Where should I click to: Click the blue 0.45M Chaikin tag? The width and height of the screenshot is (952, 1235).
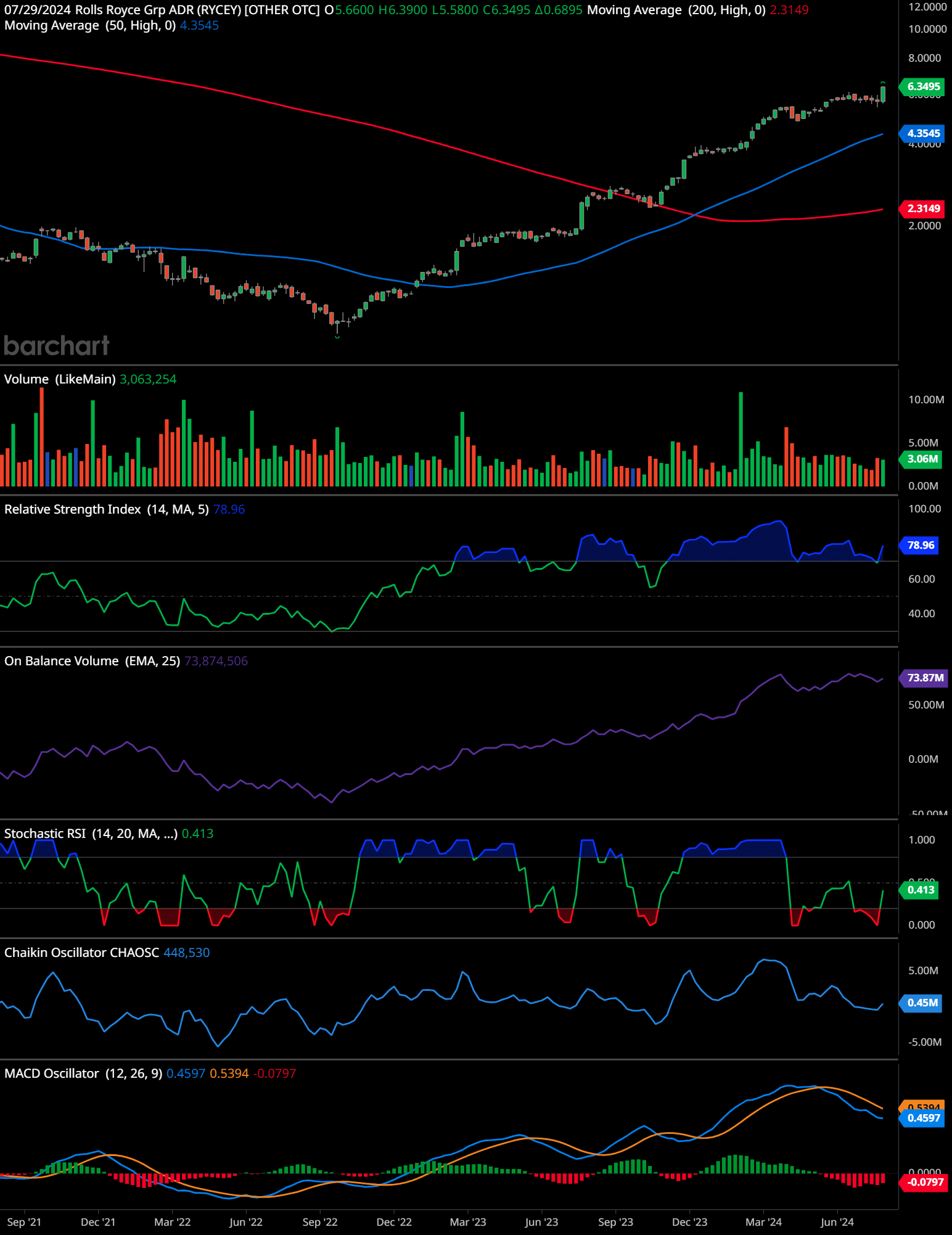[921, 1003]
